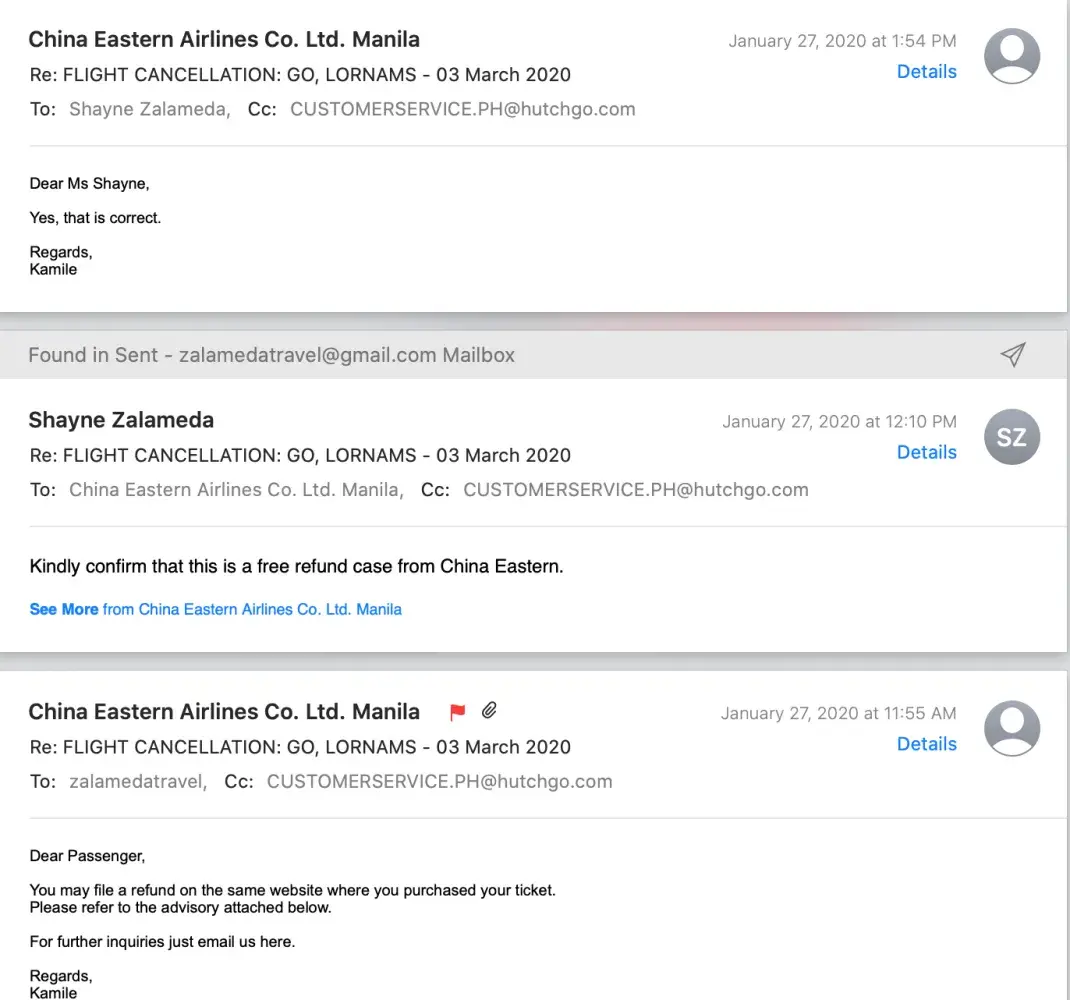Viewport: 1070px width, 1000px height.
Task: Click the subject line of the 11:55 AM email
Action: 300,747
